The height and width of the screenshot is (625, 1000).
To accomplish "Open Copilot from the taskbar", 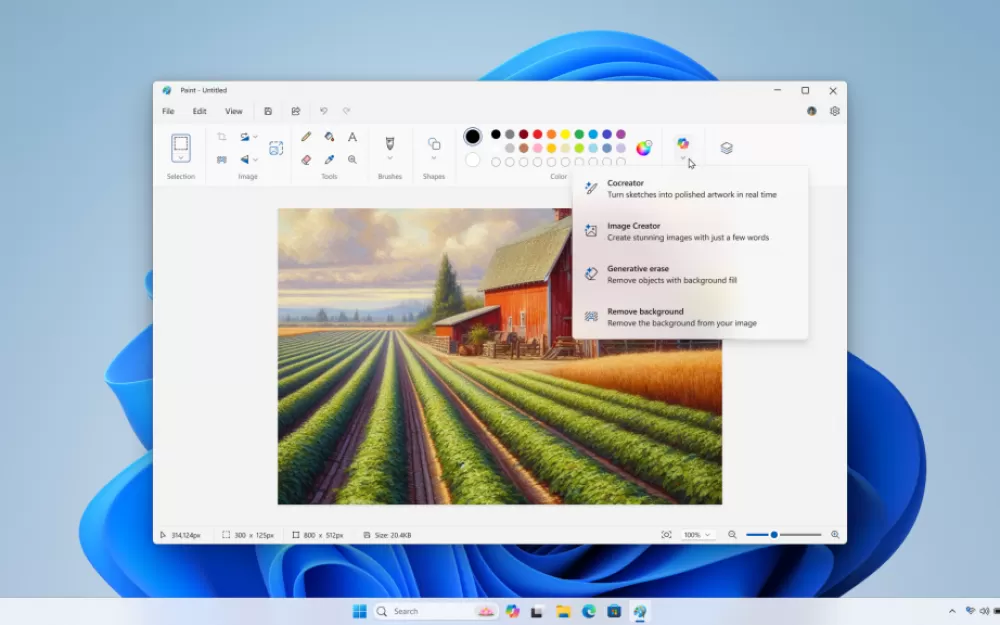I will coord(512,612).
